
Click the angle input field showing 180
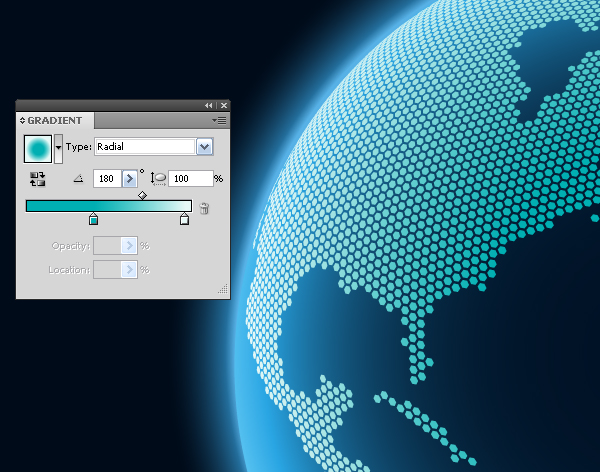click(x=107, y=179)
